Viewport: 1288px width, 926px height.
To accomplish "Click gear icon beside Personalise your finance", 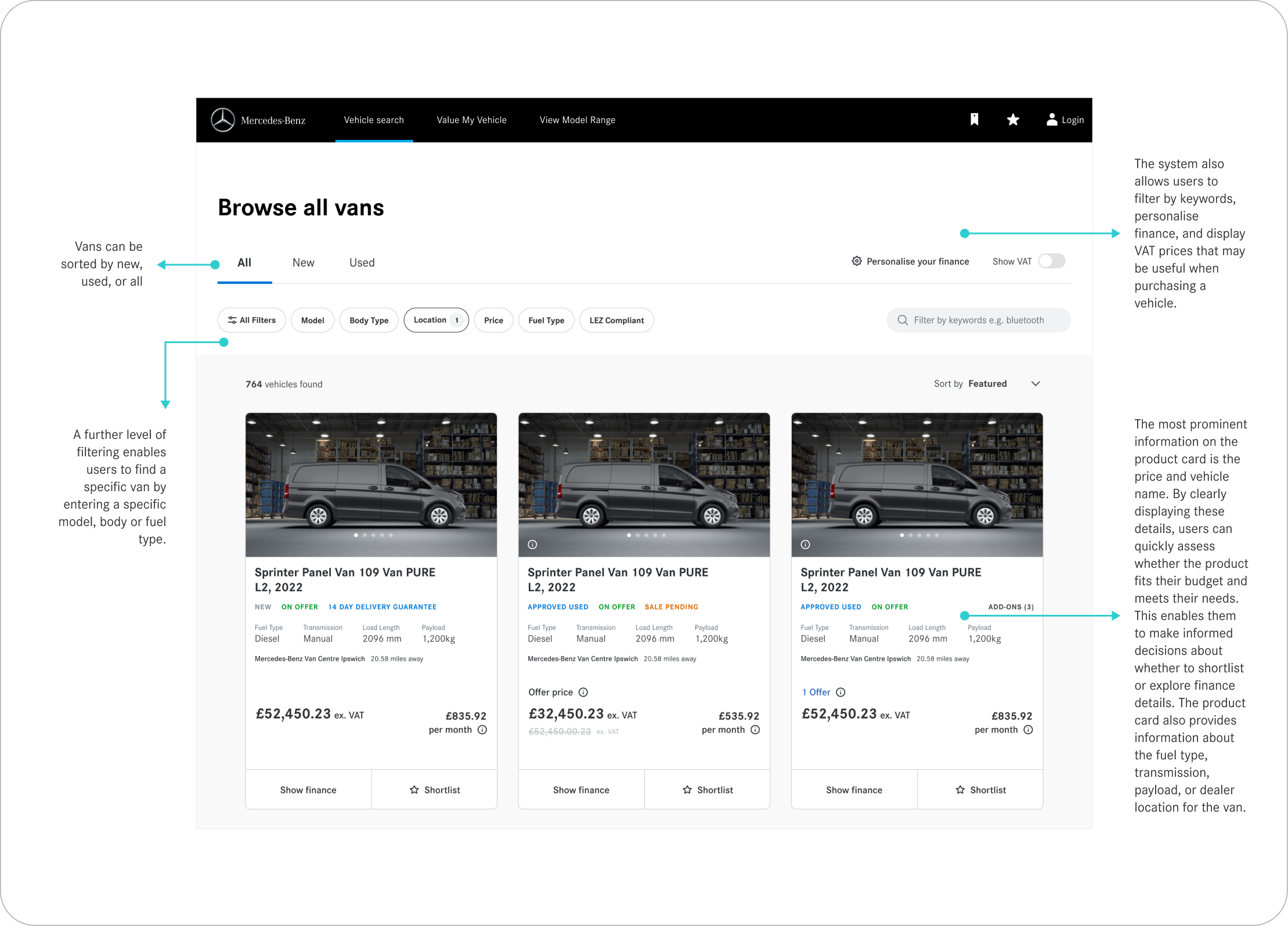I will coord(857,261).
